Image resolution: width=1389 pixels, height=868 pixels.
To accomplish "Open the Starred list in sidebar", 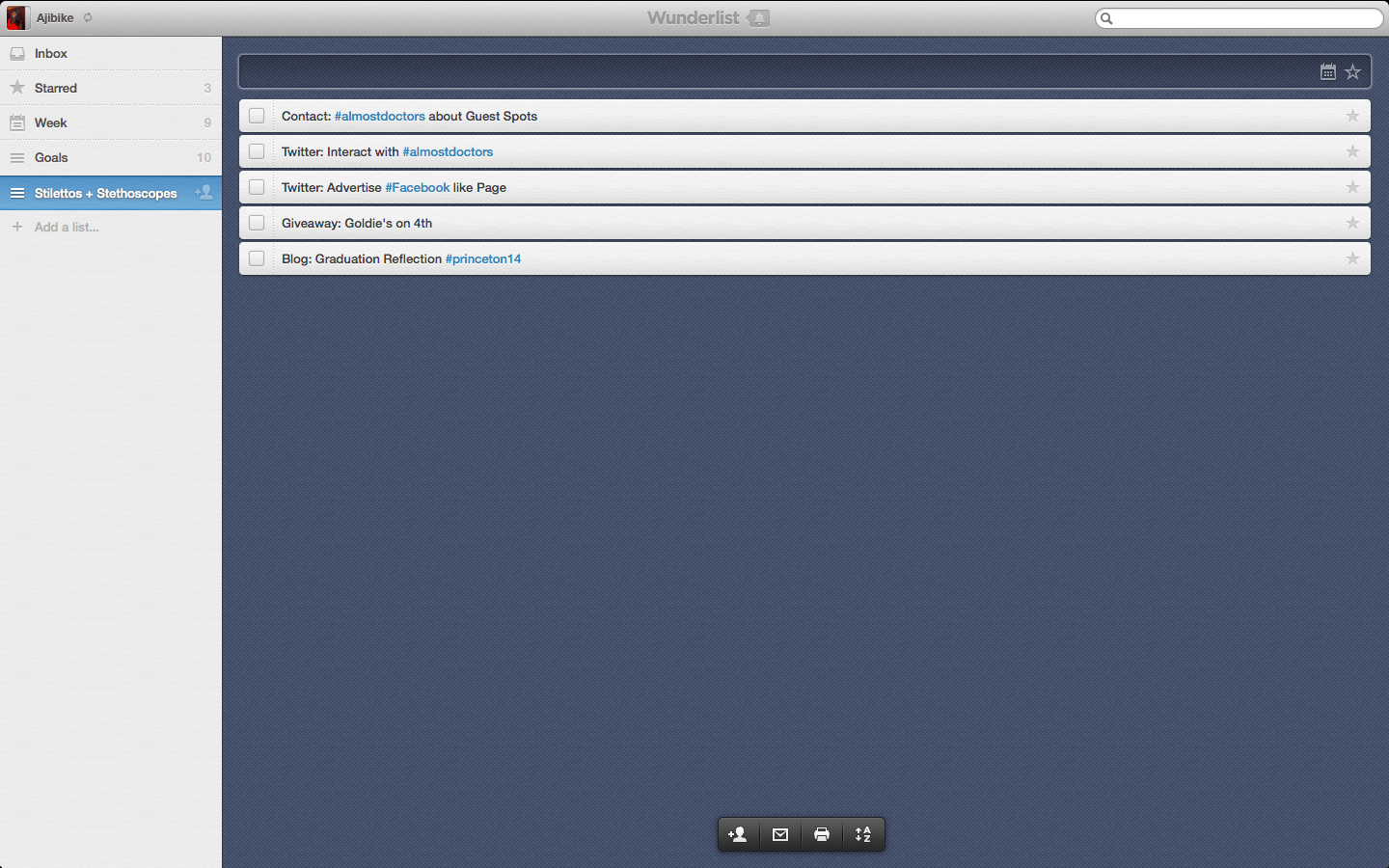I will click(x=56, y=88).
